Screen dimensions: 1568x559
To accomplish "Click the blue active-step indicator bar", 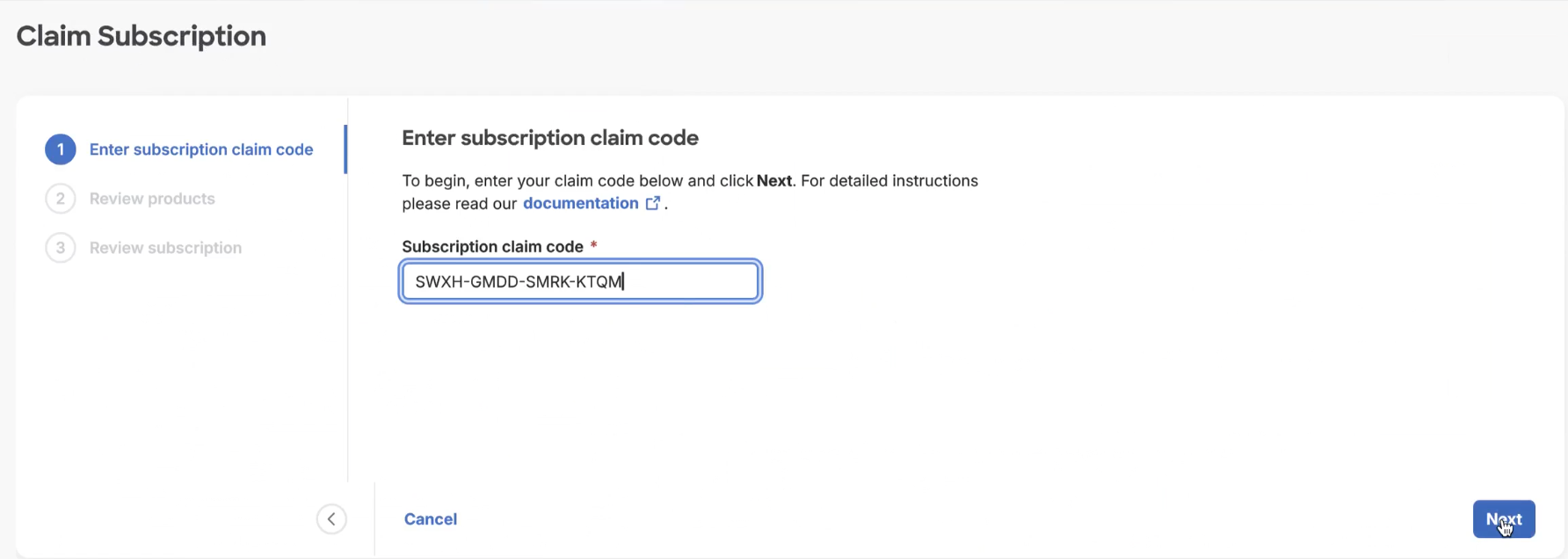I will coord(345,149).
